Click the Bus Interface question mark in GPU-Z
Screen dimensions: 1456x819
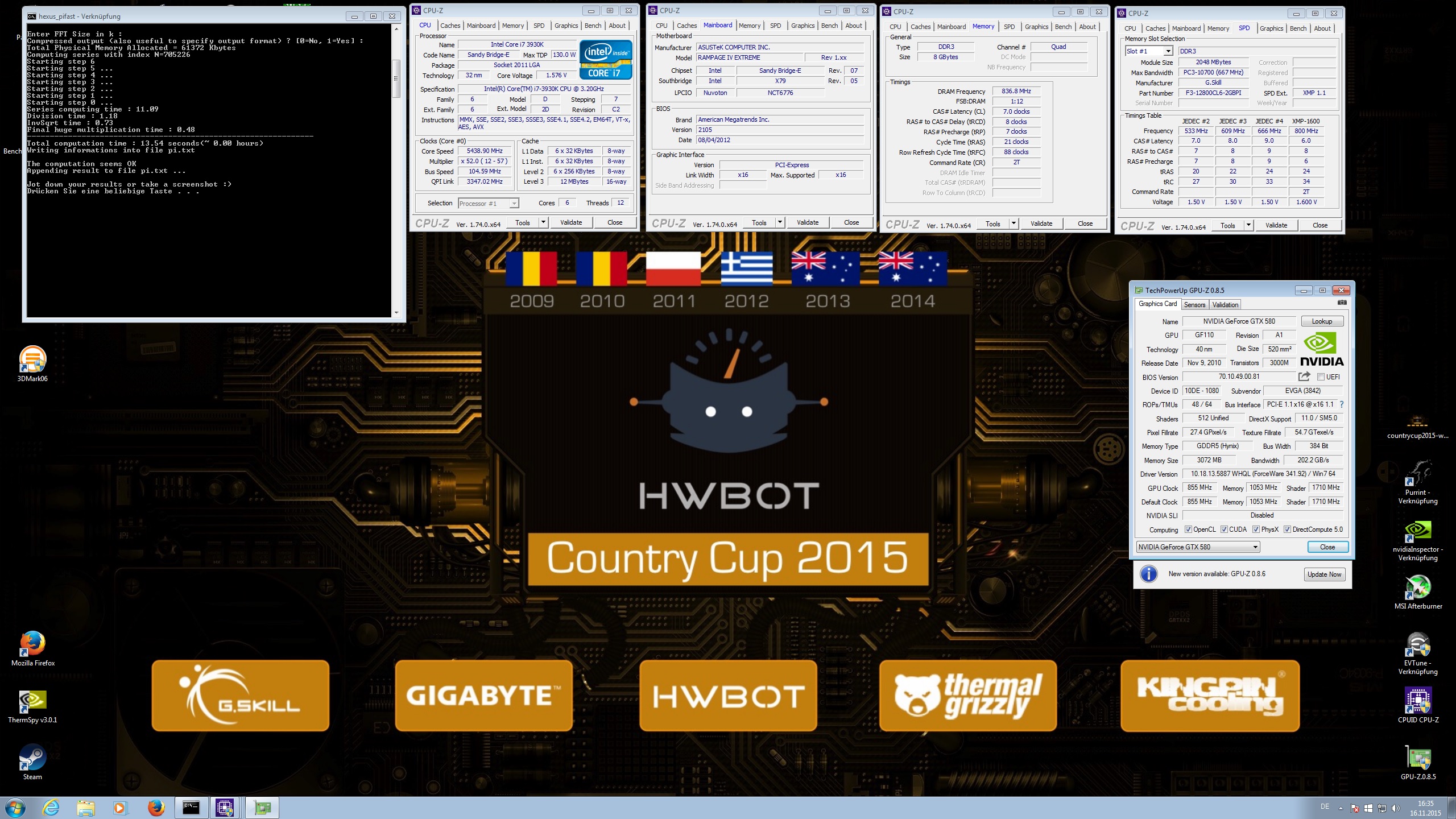tap(1342, 404)
